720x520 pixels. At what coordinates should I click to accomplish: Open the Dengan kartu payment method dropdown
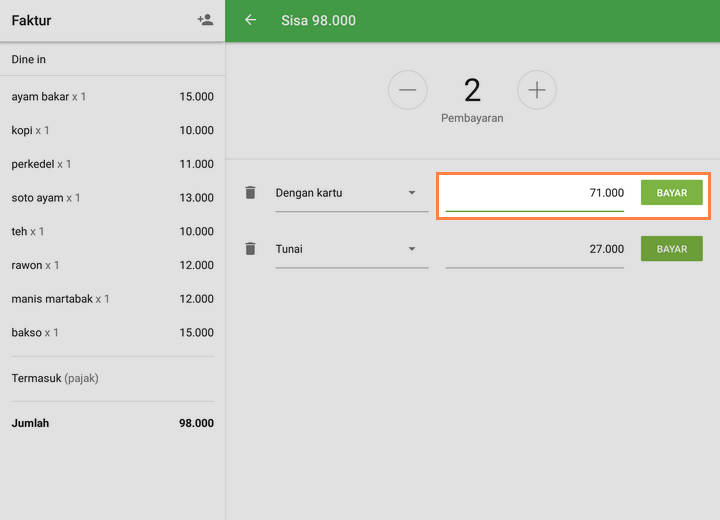click(x=351, y=193)
